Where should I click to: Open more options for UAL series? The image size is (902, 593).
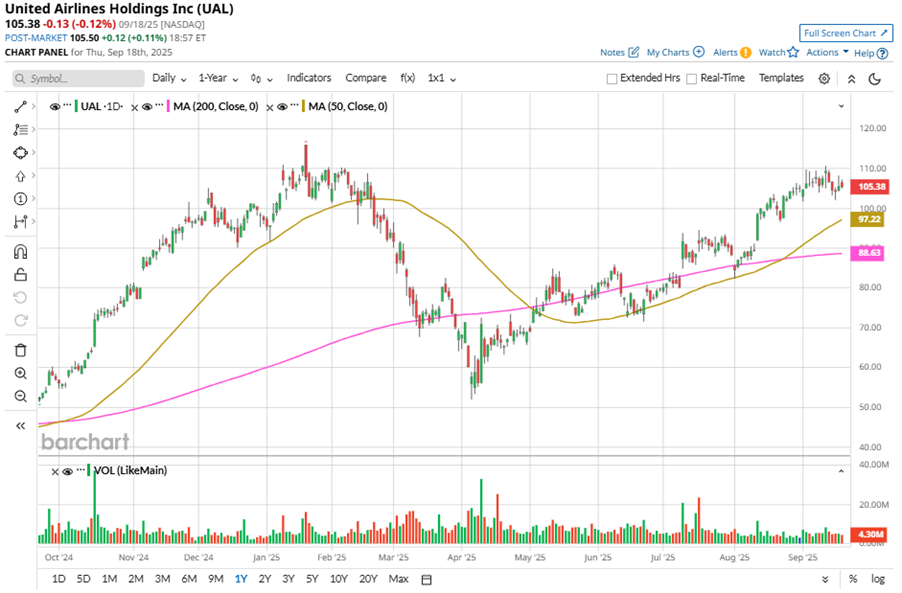coord(67,106)
